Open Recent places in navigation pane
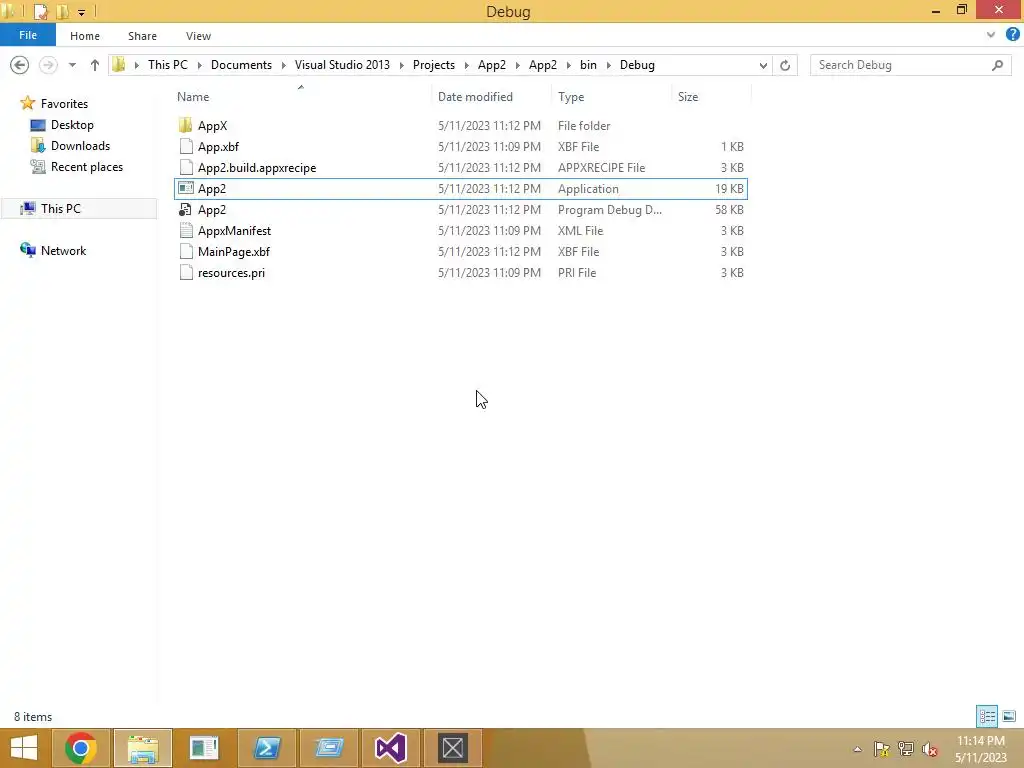The height and width of the screenshot is (768, 1024). tap(87, 167)
